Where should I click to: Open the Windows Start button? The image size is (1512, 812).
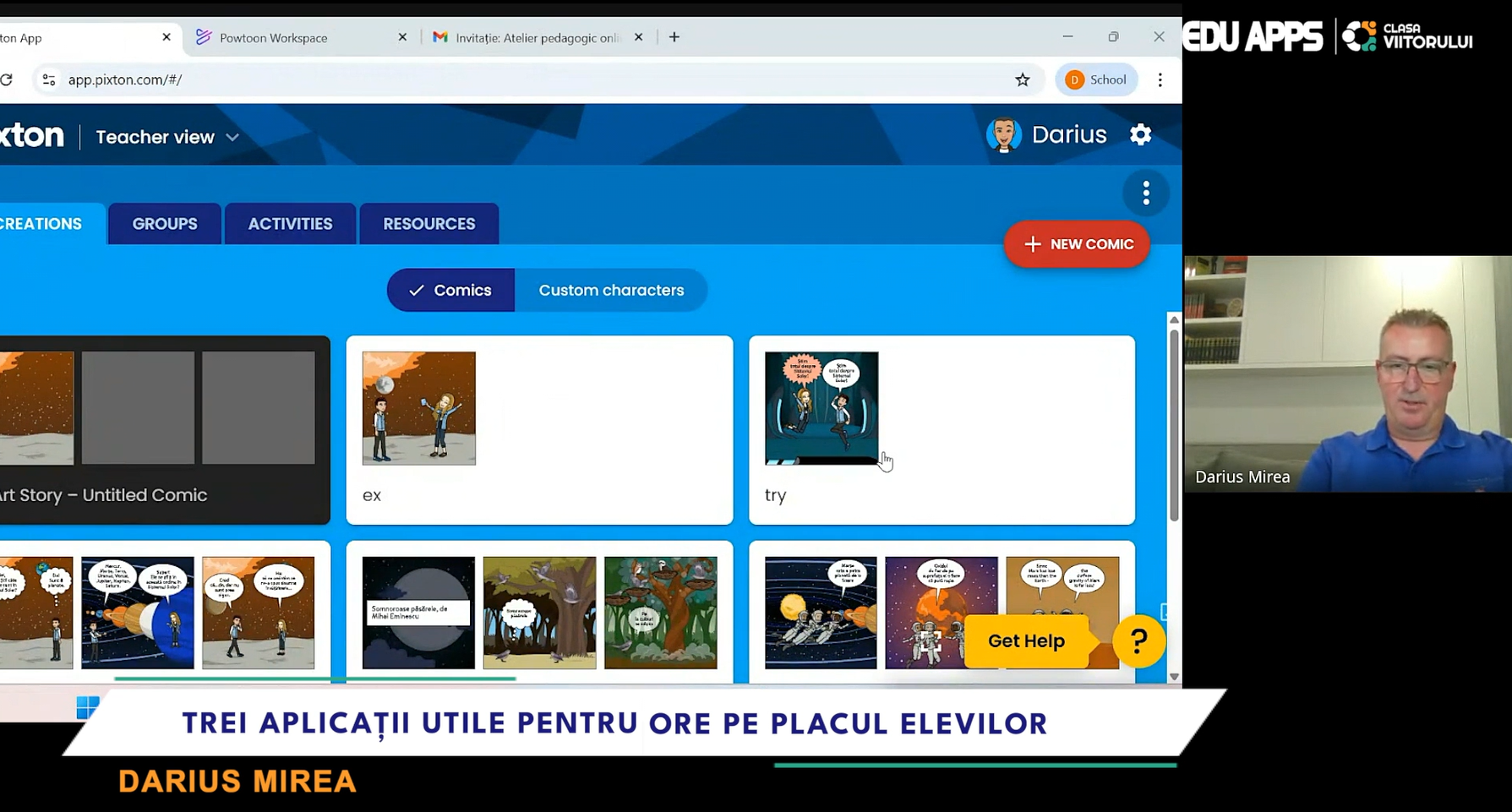[x=88, y=707]
